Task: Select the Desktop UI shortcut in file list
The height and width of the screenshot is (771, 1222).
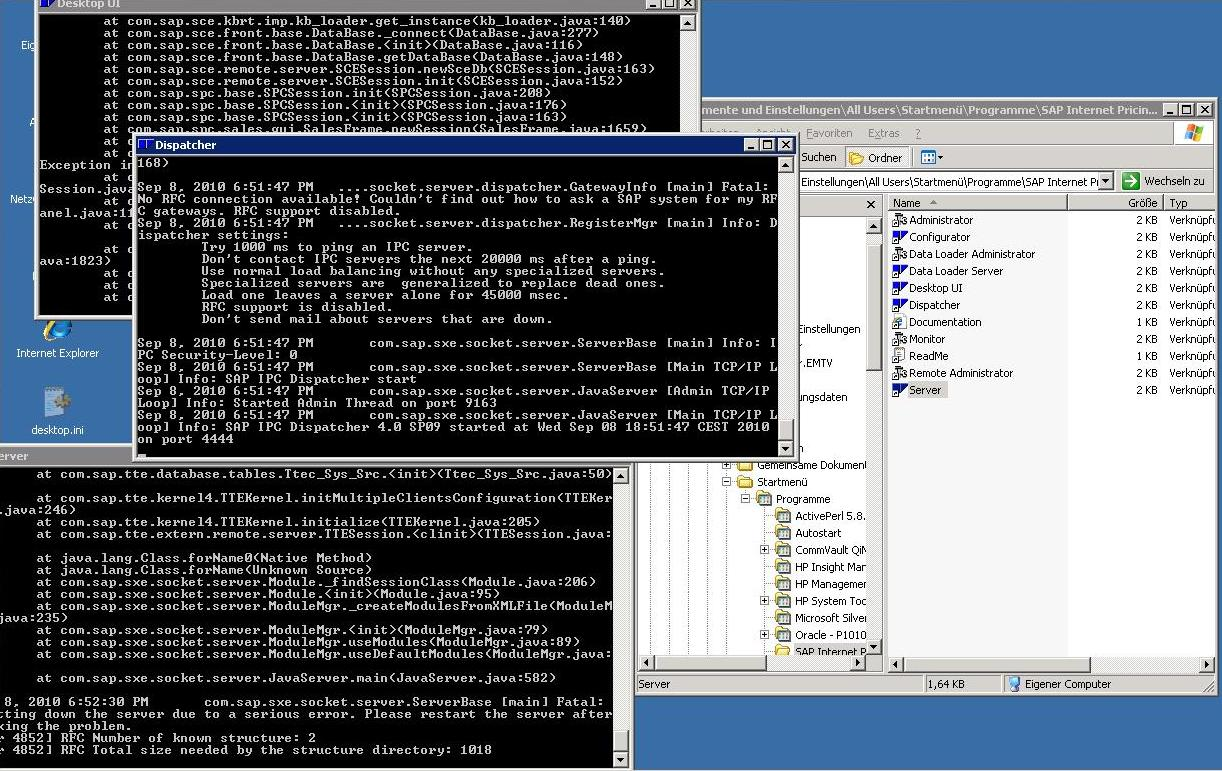Action: click(928, 288)
